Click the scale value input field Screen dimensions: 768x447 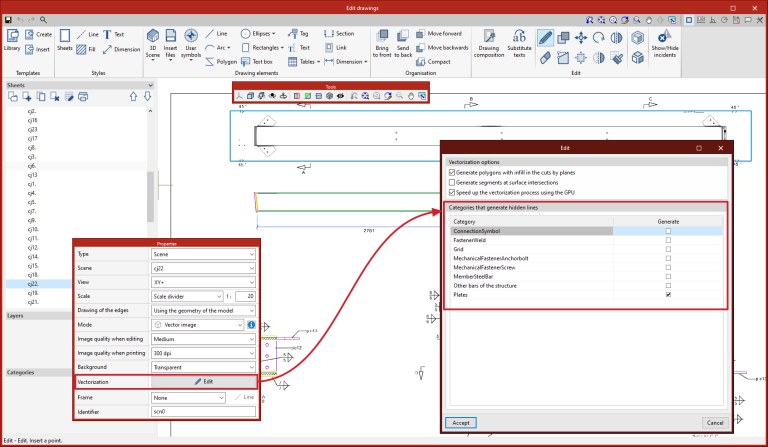tap(245, 296)
